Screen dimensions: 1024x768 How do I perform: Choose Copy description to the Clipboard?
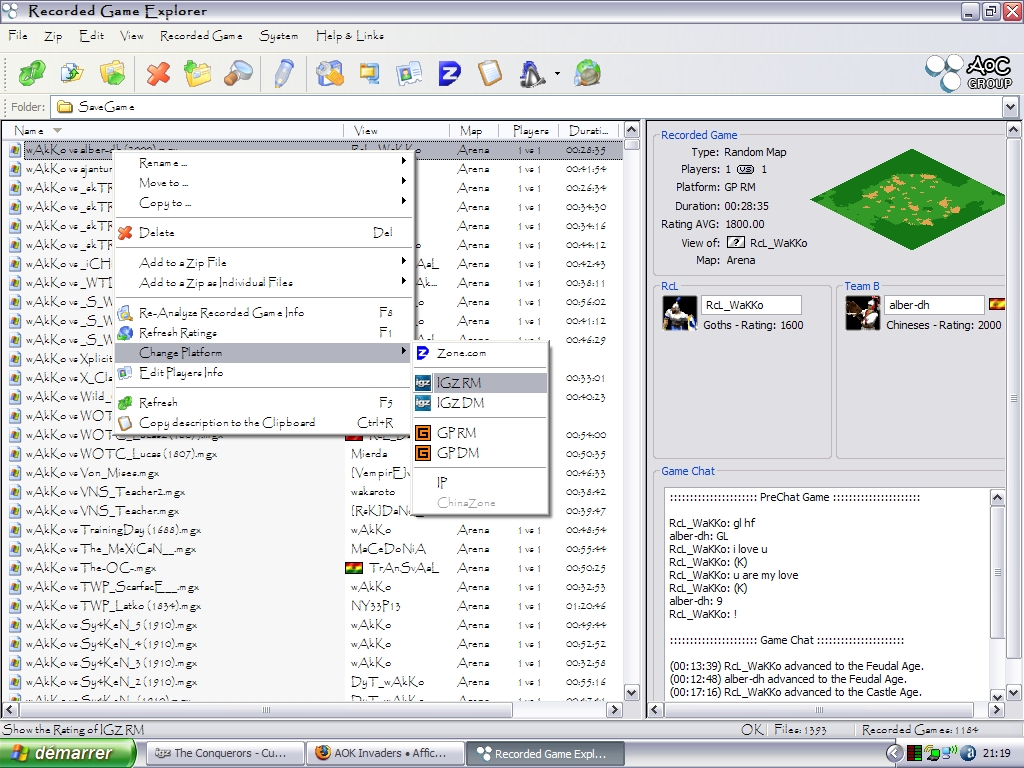click(264, 423)
